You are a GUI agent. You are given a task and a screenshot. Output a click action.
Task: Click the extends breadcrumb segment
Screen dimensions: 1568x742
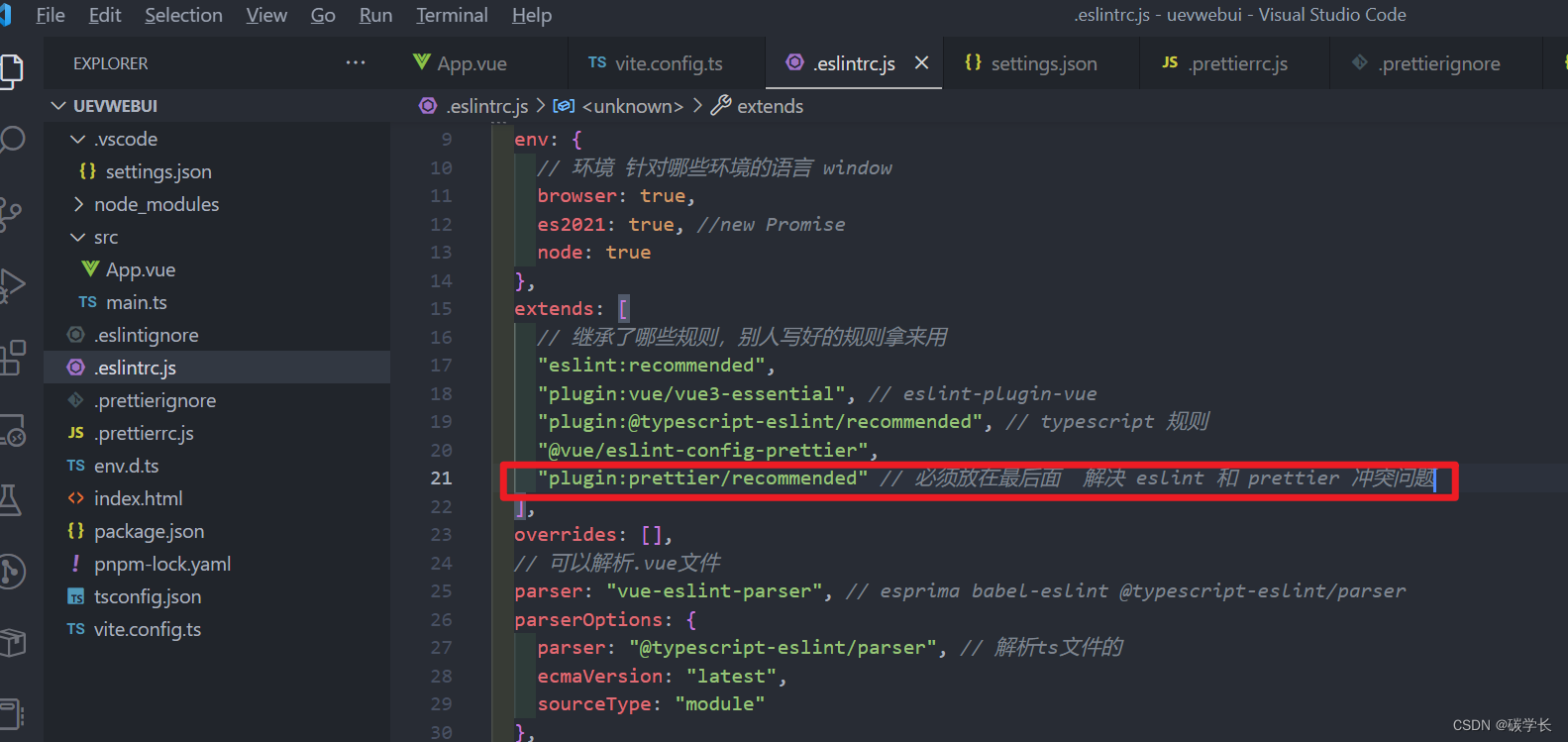770,106
